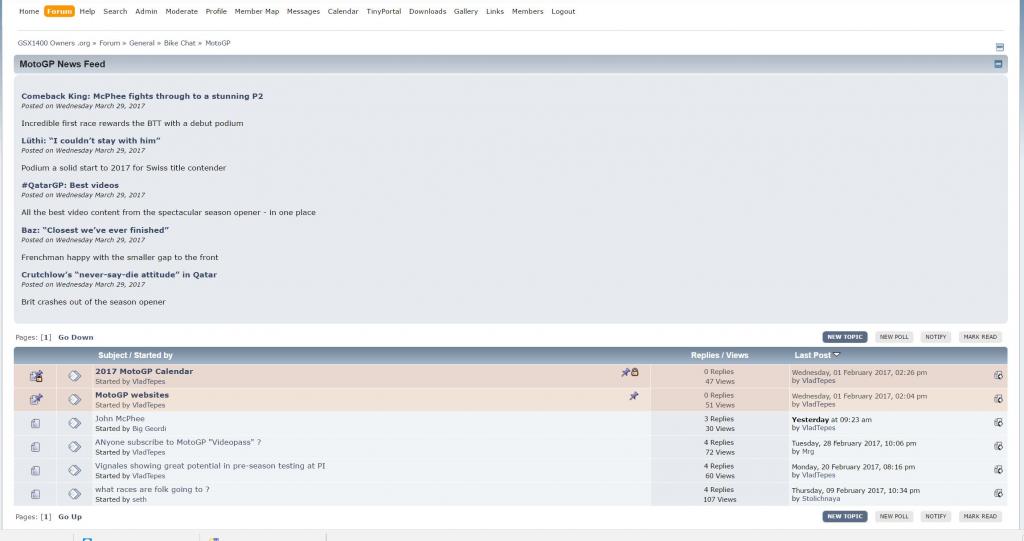Go to the Member Map menu

(257, 12)
